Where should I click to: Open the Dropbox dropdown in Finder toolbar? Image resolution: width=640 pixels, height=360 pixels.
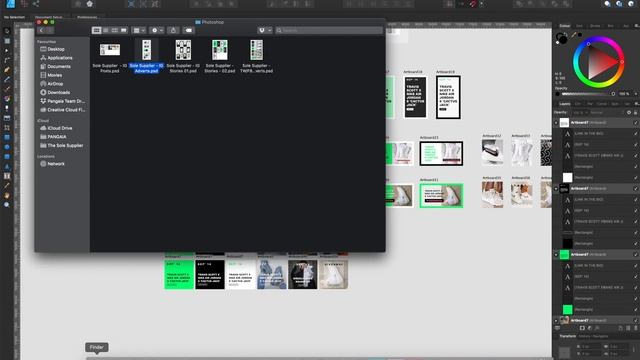(x=265, y=30)
